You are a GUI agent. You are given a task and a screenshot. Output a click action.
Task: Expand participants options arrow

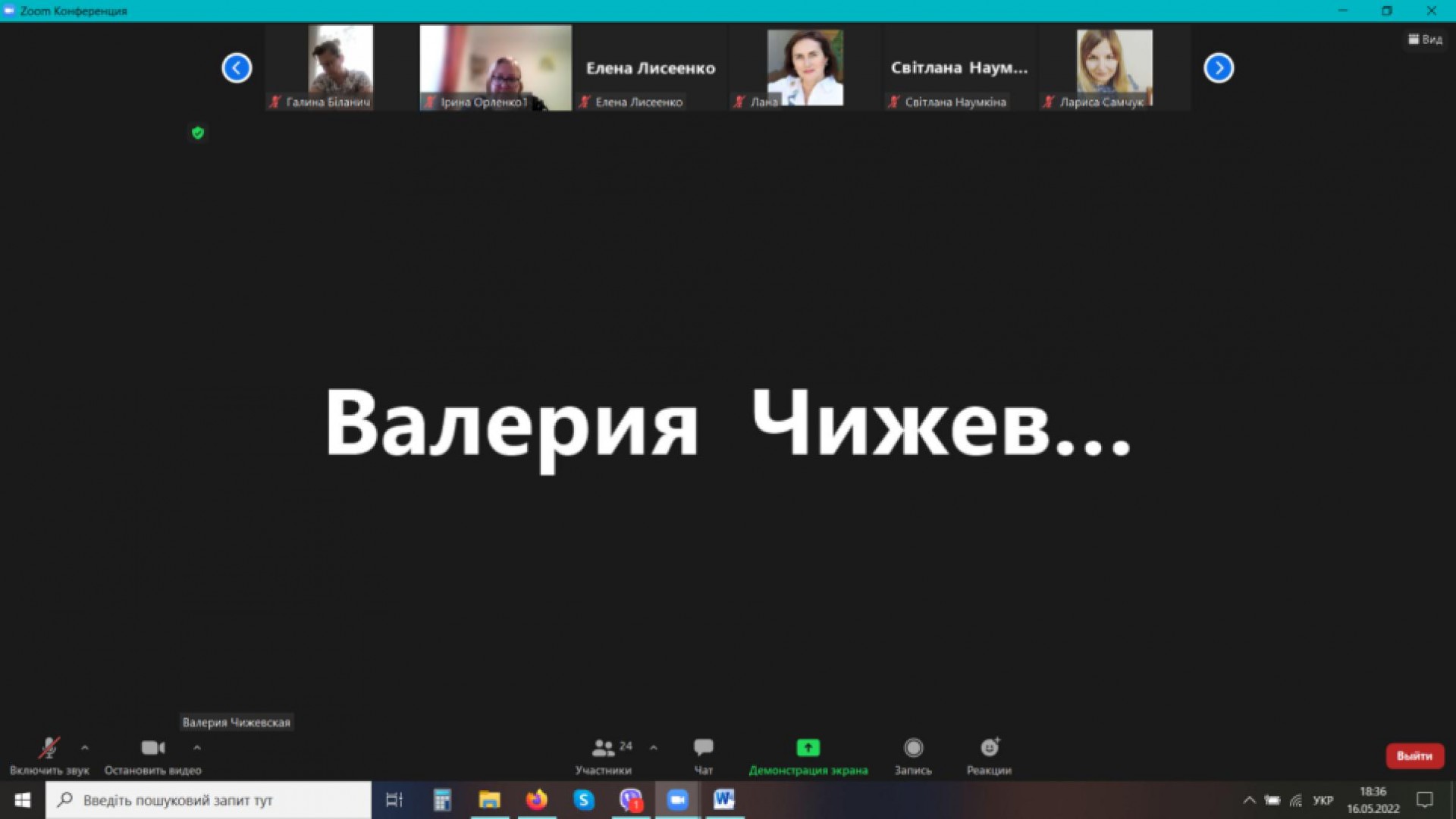point(654,748)
